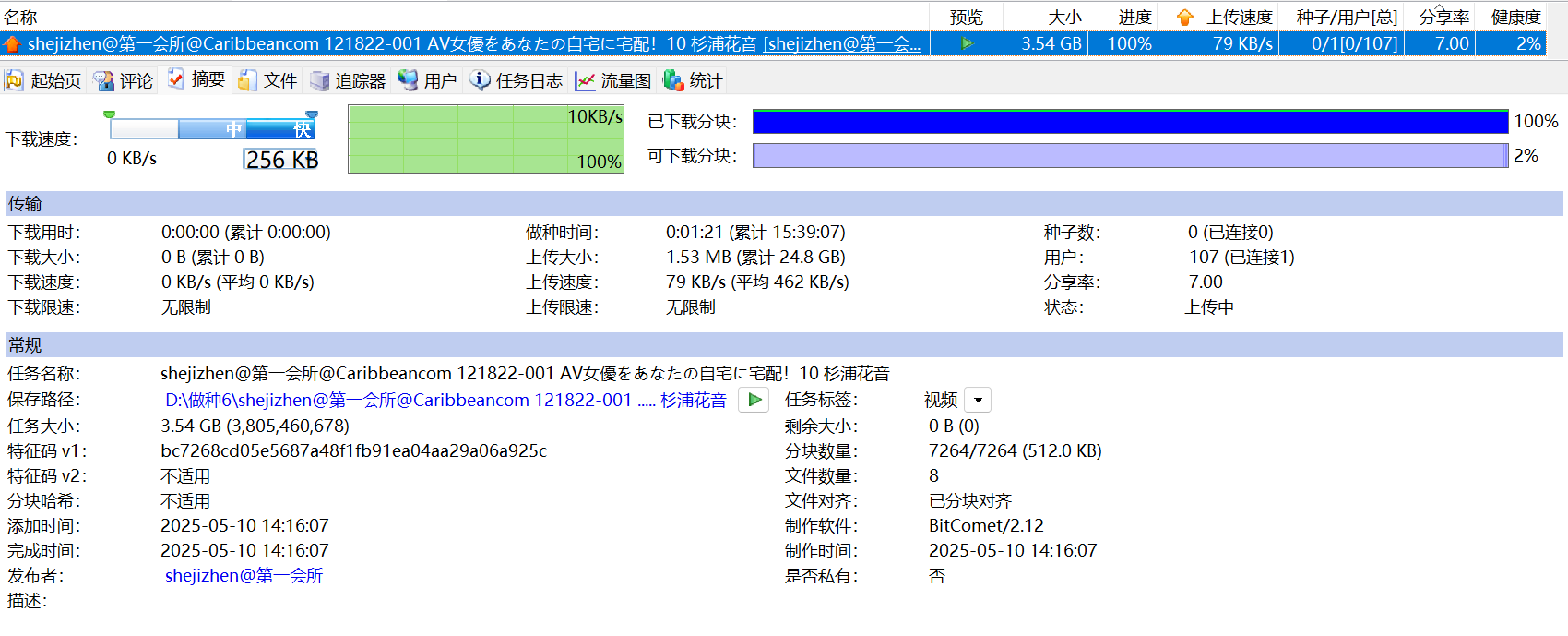Click the 上传大小 value 1.53 MB (累计 24.8 GB)
This screenshot has height=636, width=1568.
(x=755, y=258)
